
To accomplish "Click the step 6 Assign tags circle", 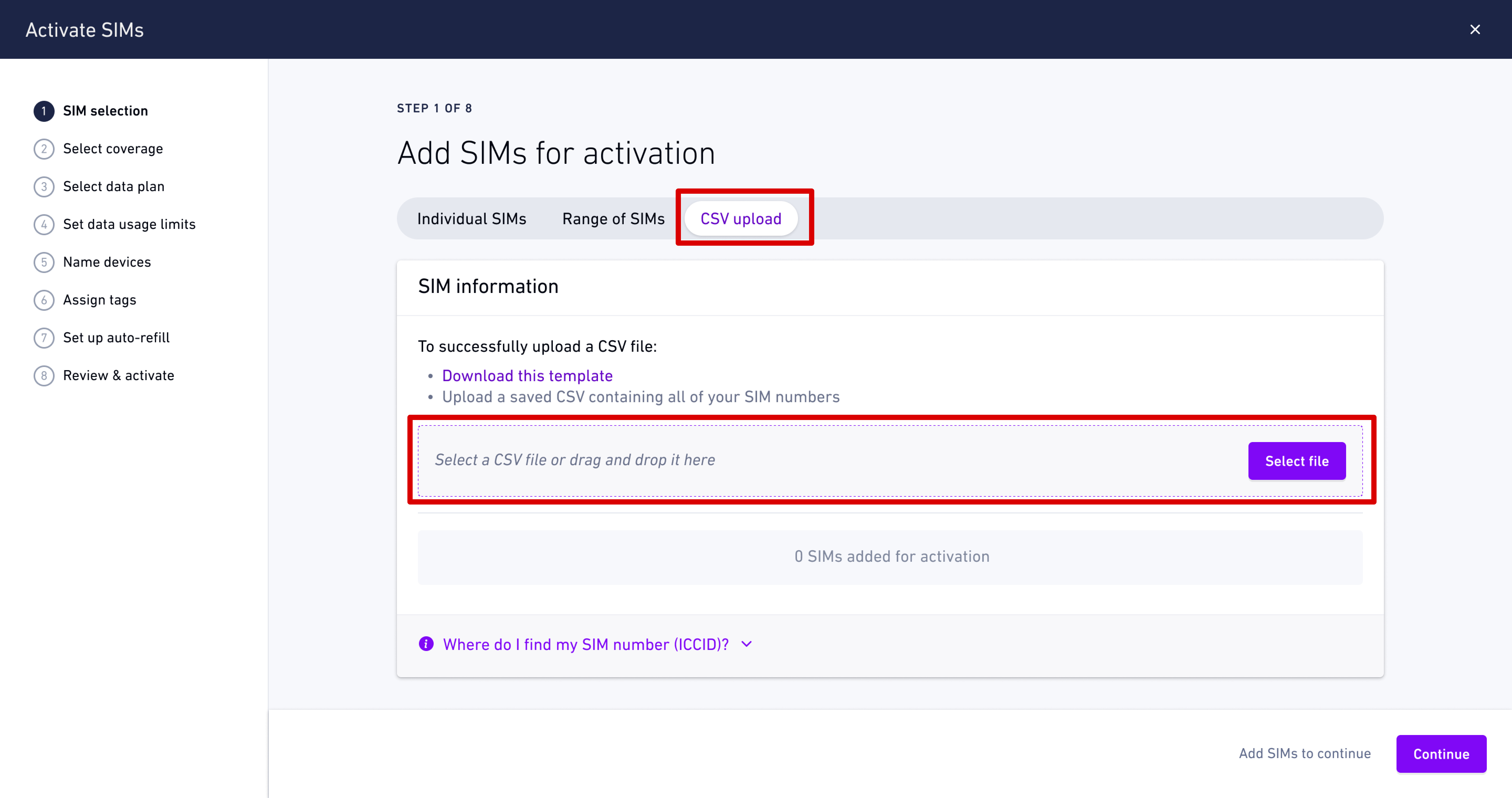I will (44, 300).
